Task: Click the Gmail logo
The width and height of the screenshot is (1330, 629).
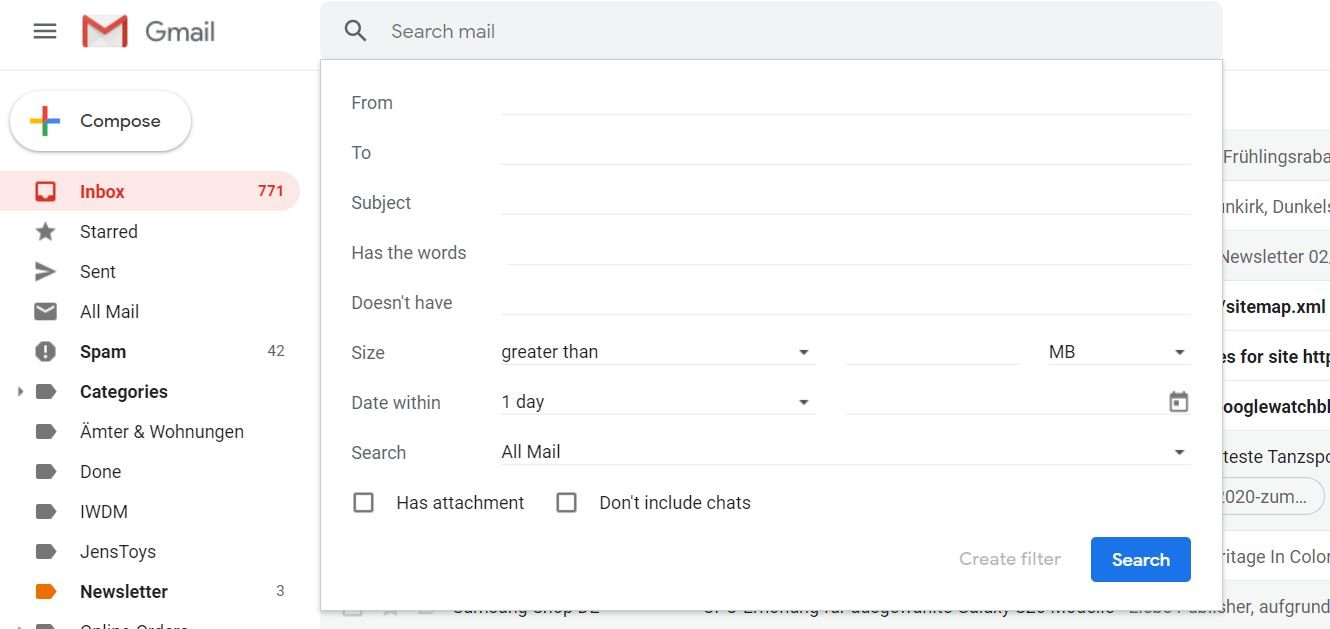Action: [x=148, y=32]
